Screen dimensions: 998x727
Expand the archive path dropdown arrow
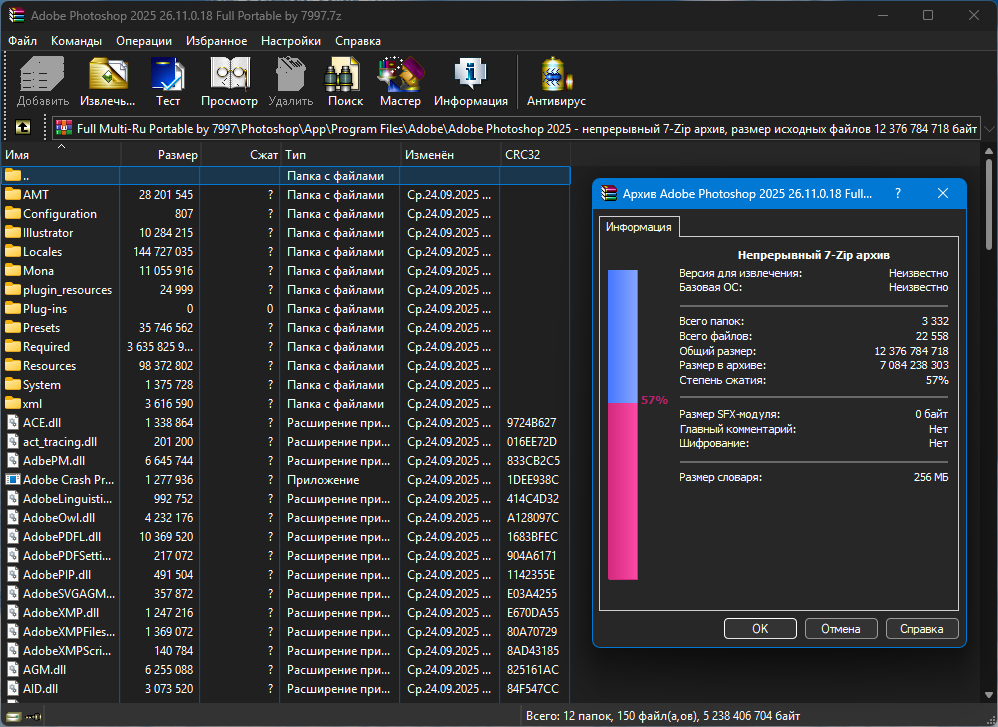988,128
